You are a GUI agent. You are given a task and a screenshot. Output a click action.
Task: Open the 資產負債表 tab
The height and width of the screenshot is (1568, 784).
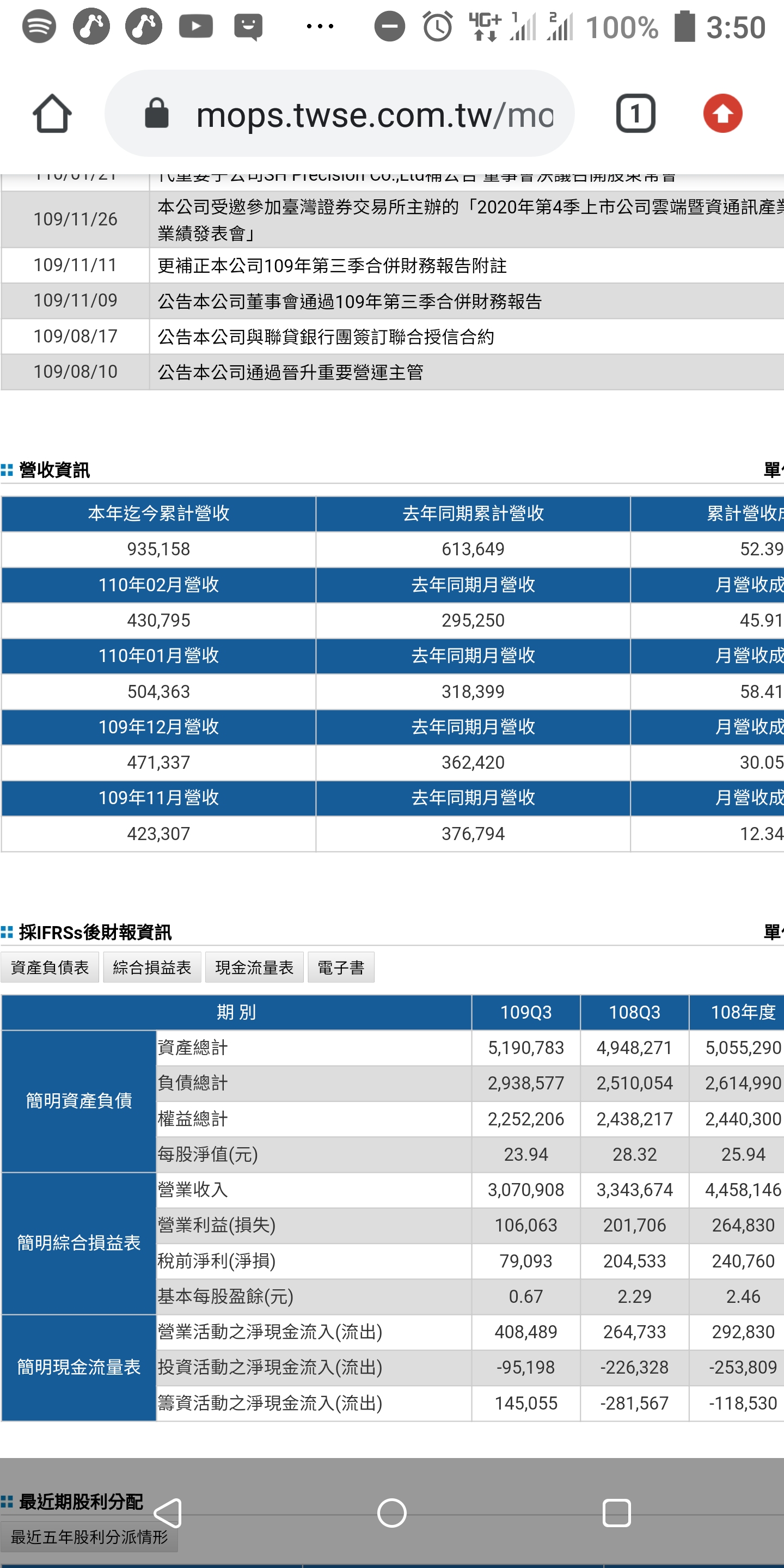(50, 967)
